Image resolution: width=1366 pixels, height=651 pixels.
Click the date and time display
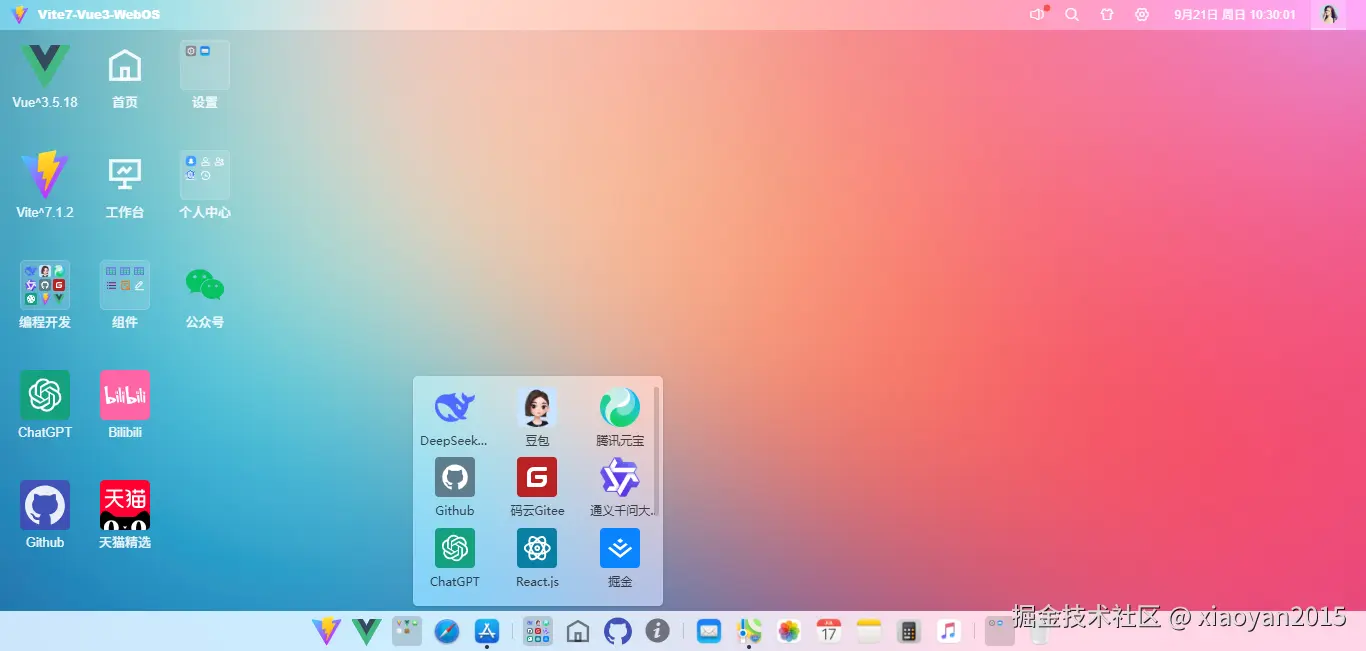[x=1235, y=14]
